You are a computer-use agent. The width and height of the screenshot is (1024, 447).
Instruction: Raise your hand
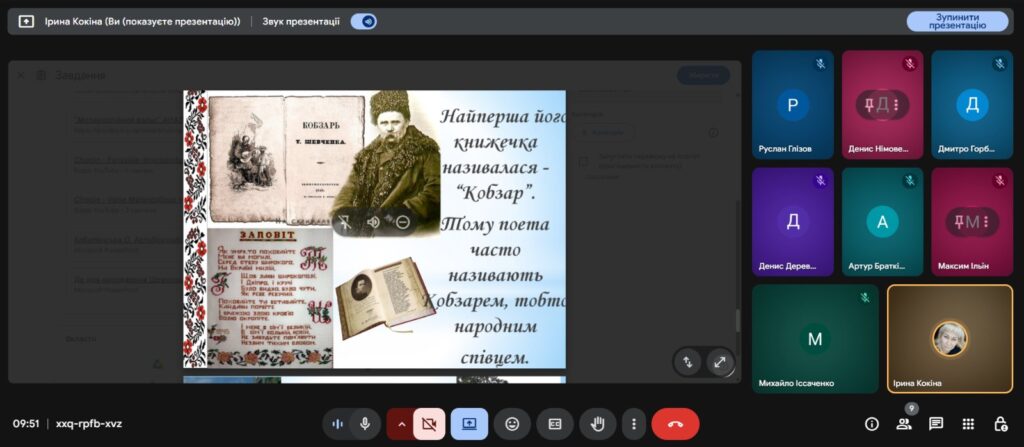click(x=598, y=424)
